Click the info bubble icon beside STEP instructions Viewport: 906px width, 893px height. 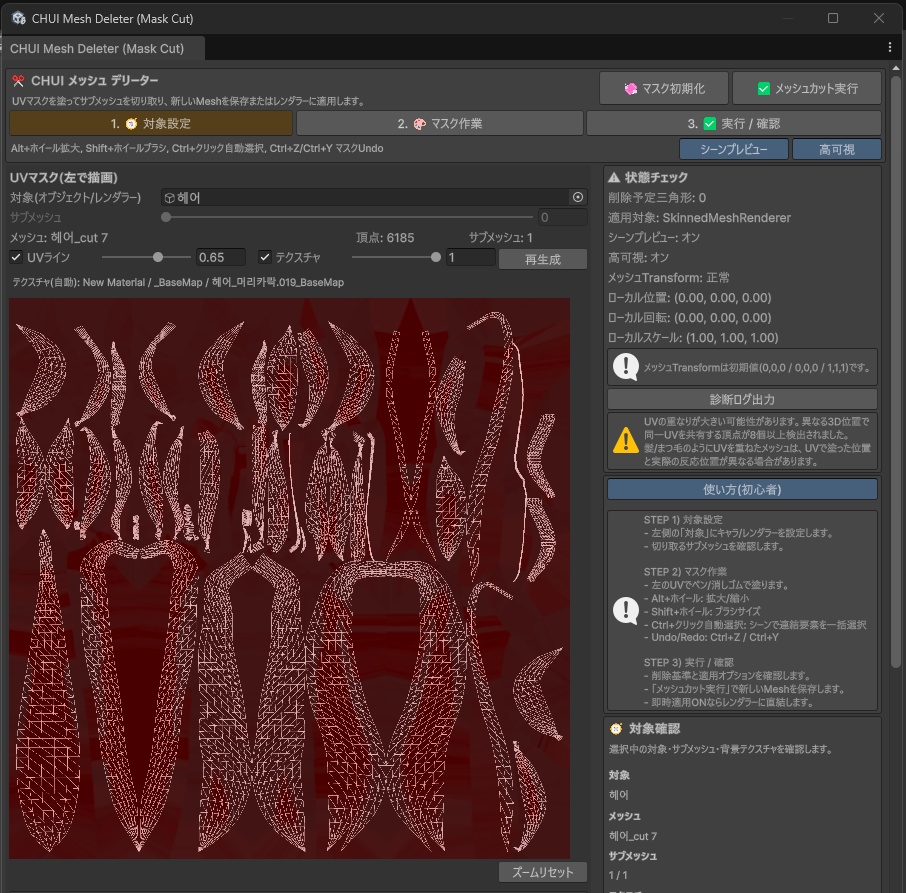(626, 610)
